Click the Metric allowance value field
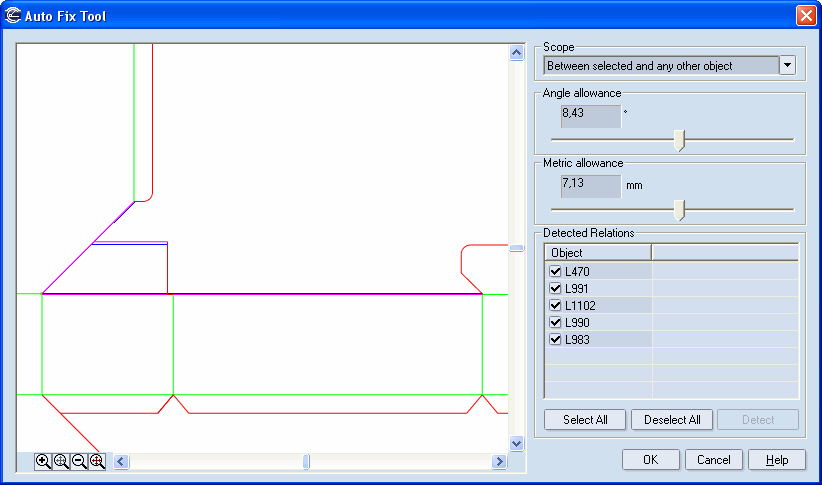Viewport: 822px width, 485px height. tap(591, 185)
